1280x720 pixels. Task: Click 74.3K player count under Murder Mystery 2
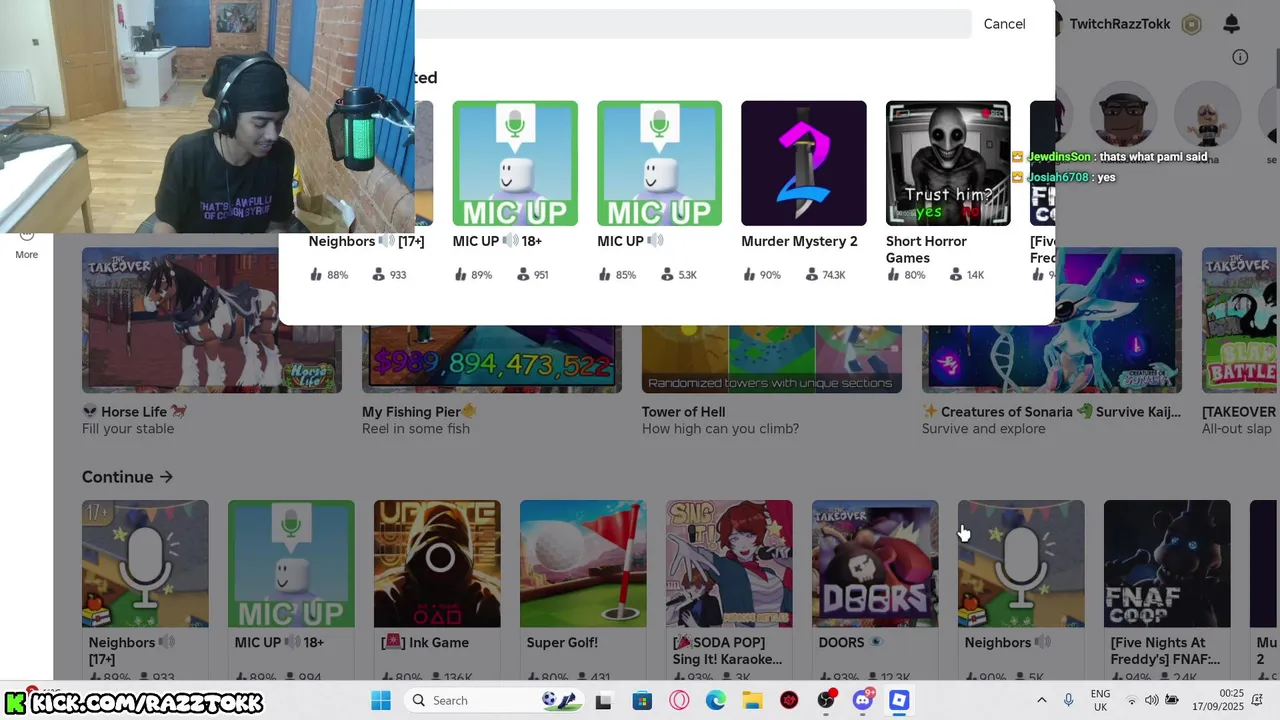click(x=826, y=275)
